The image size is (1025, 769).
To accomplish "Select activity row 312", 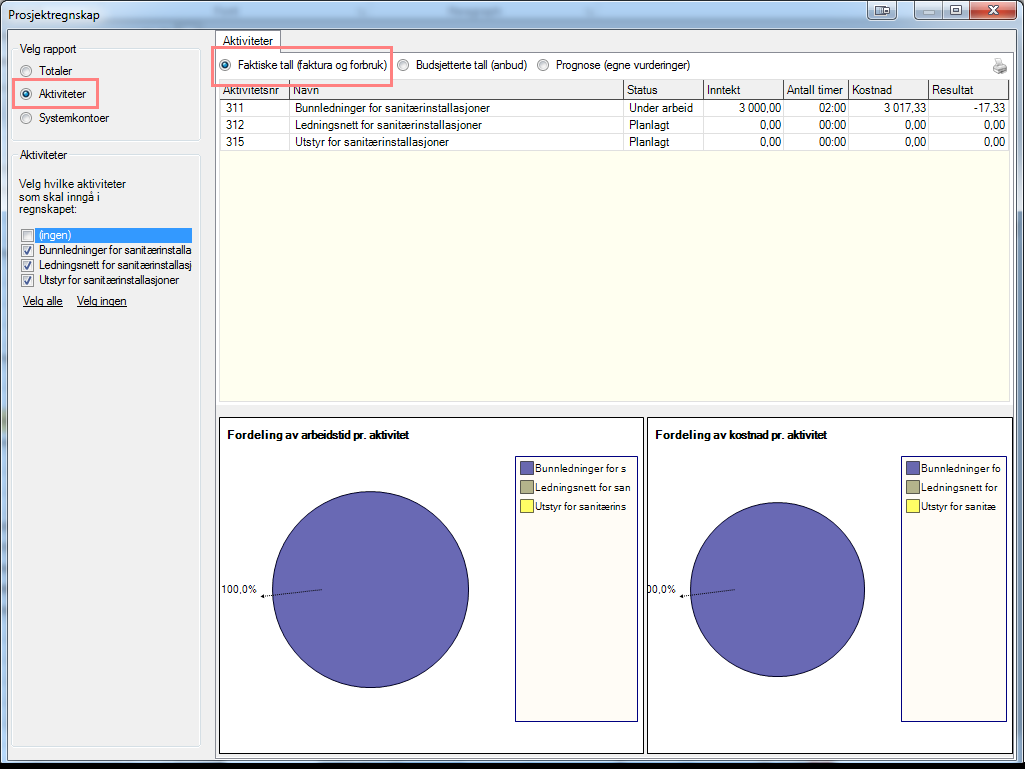I will point(614,125).
